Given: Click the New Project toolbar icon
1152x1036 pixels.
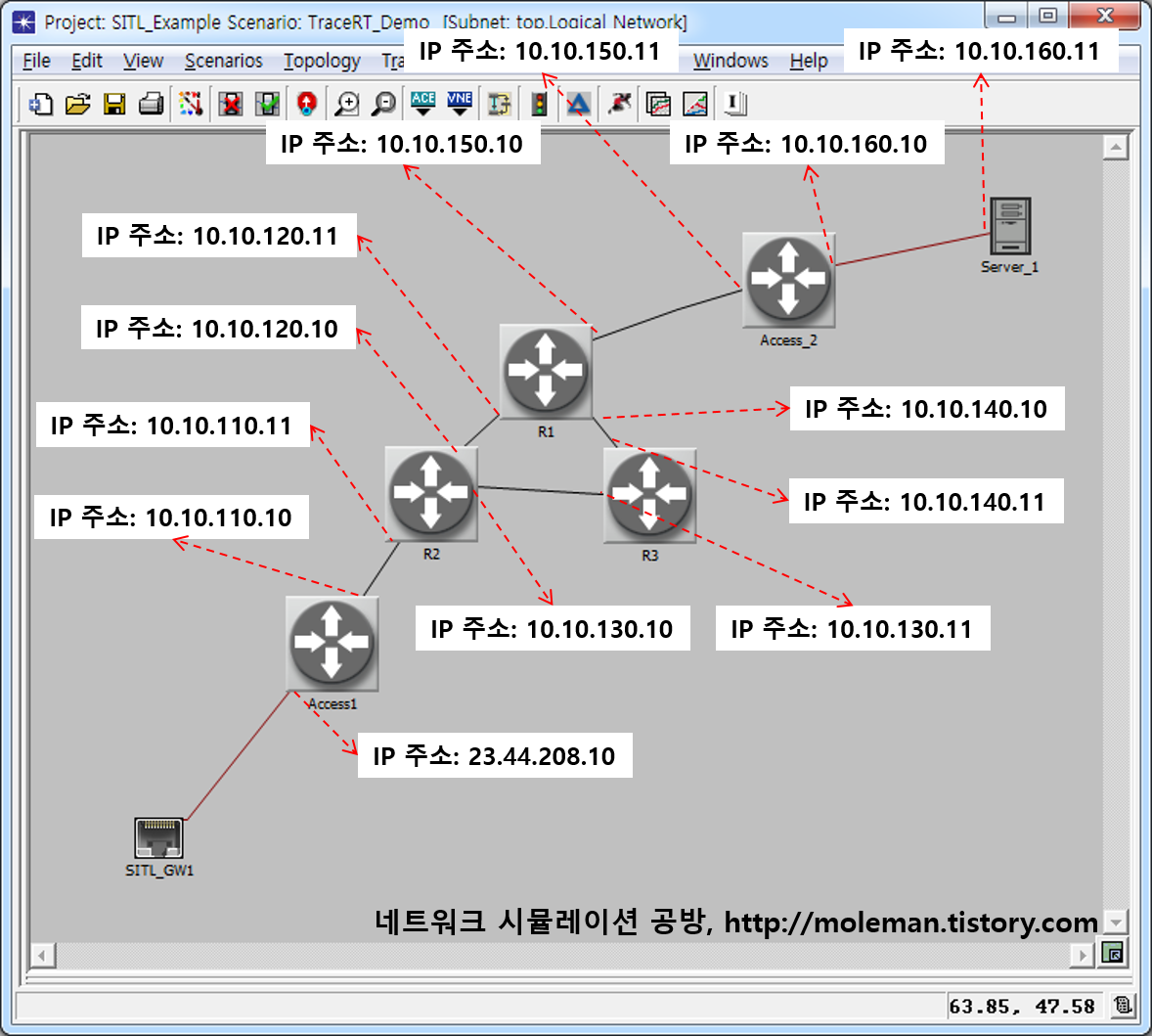Looking at the screenshot, I should click(40, 105).
